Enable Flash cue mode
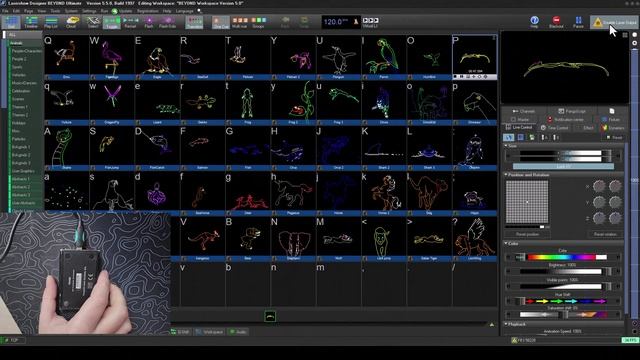640x360 pixels. click(149, 22)
